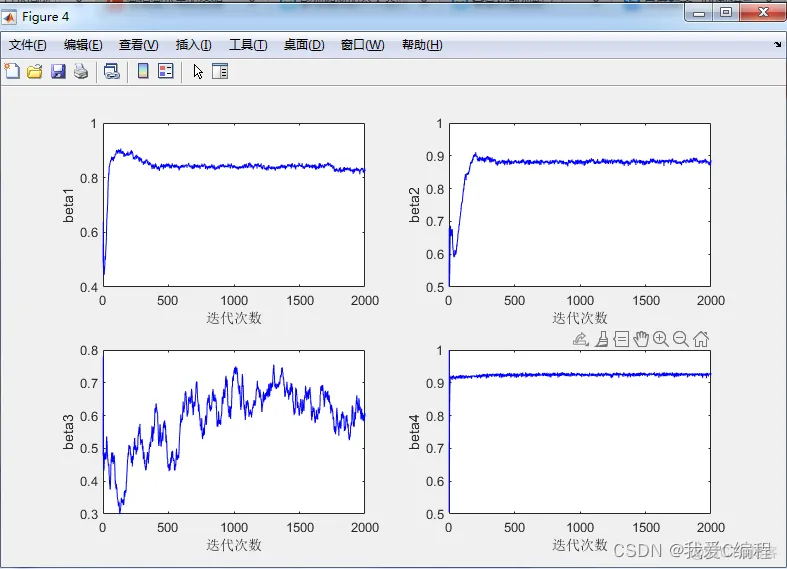This screenshot has height=569, width=787.
Task: Open the 文件(F) menu
Action: click(28, 45)
